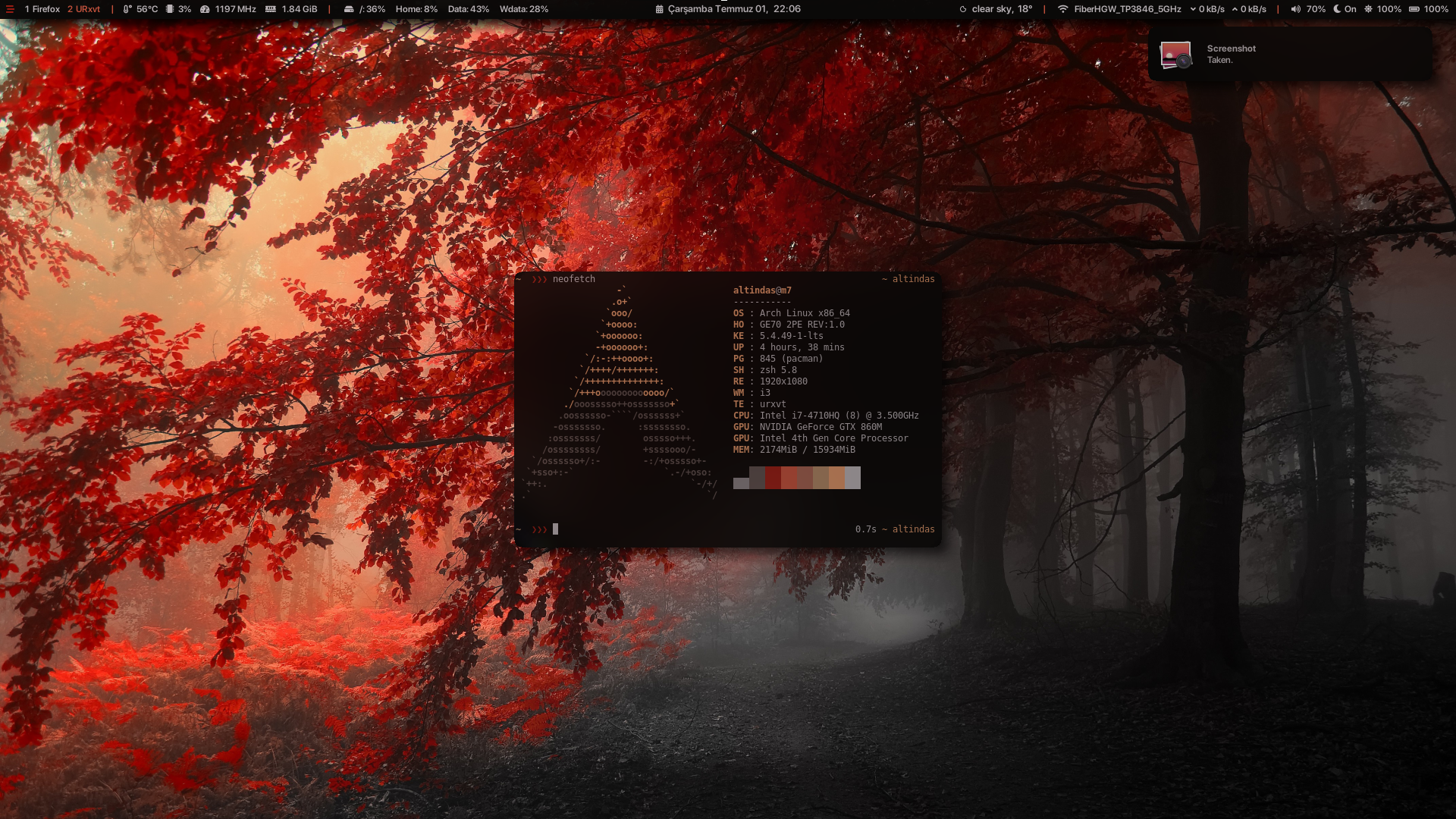Click the 'zsh 5.8' shell value

click(778, 370)
